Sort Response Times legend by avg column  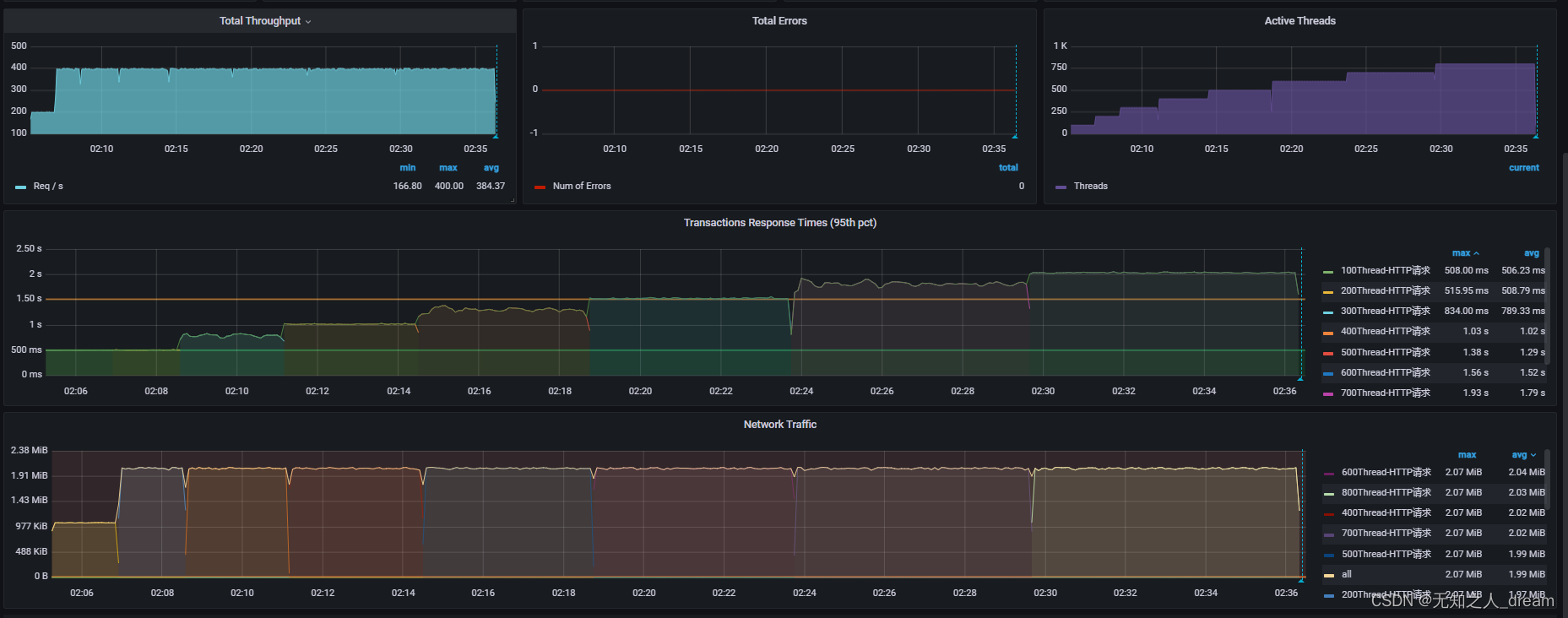click(1532, 253)
